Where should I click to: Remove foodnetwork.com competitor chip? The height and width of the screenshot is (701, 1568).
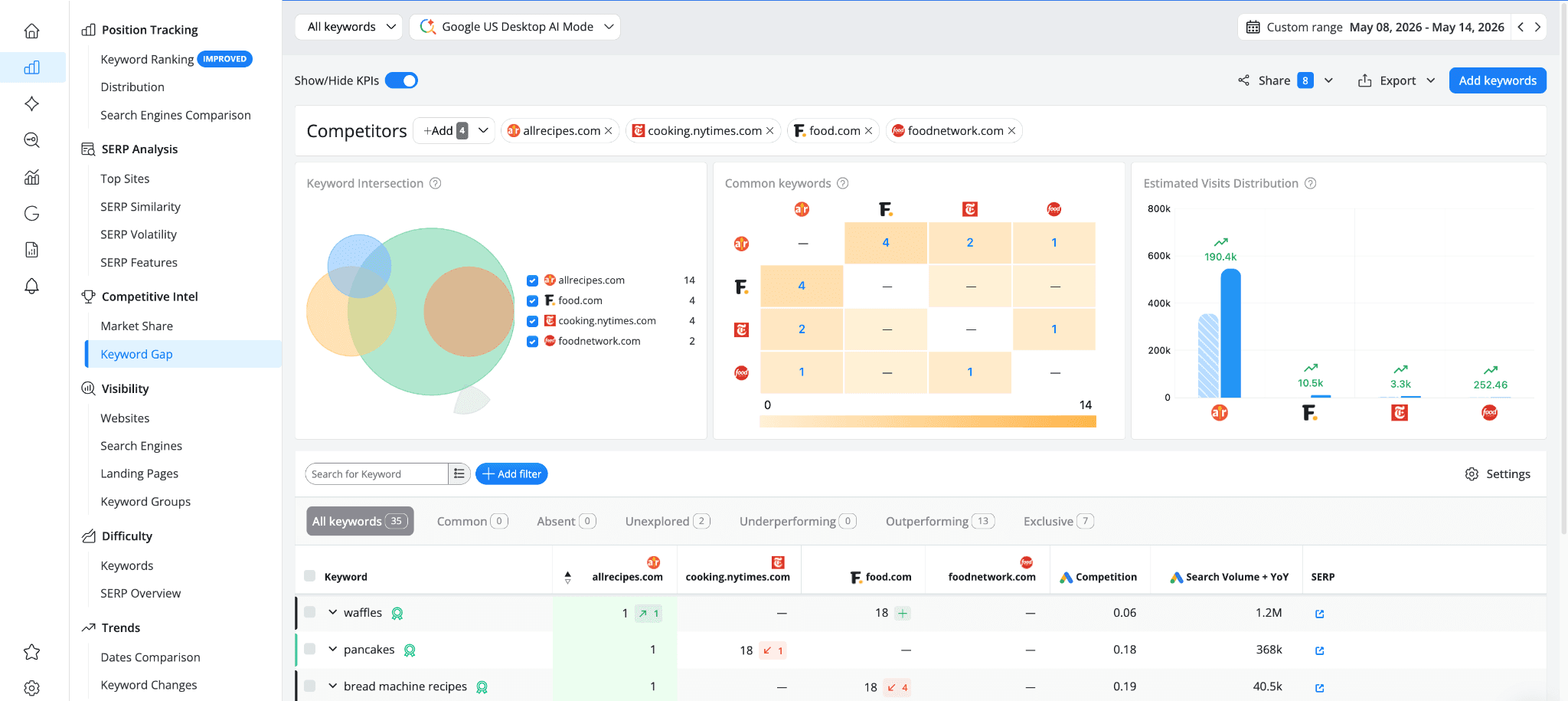coord(1011,131)
